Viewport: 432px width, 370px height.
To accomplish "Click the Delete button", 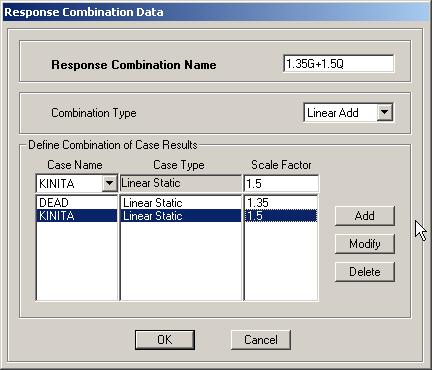I will click(x=365, y=272).
